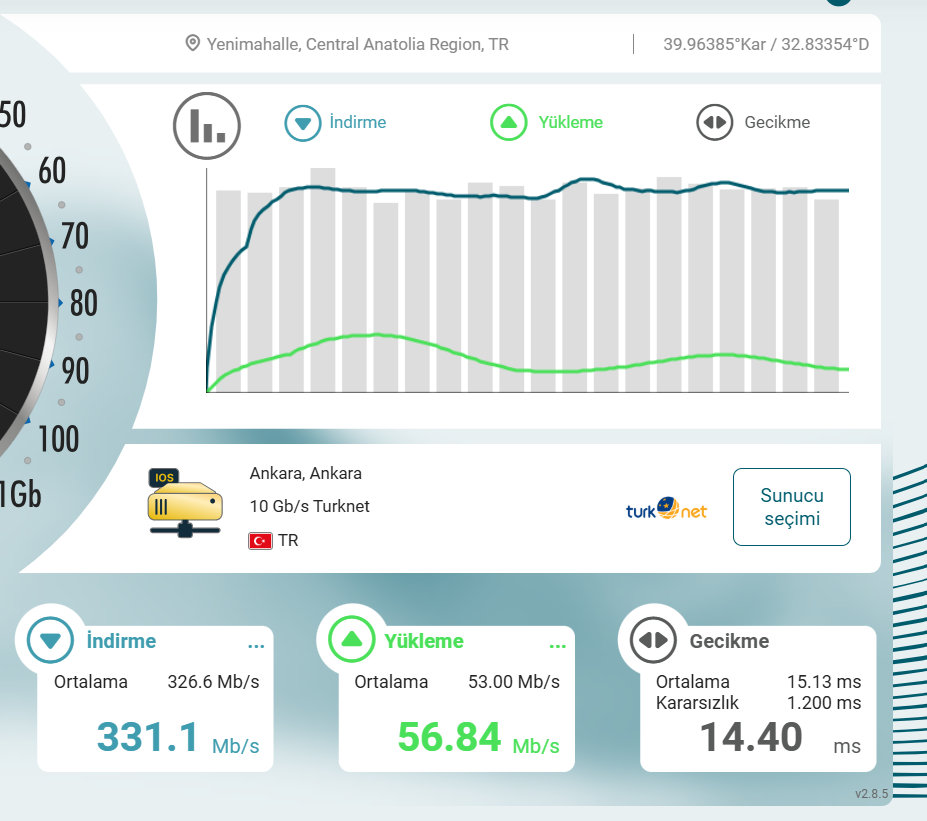
Task: Click the latency arrows icon on Gecikme card
Action: point(653,640)
